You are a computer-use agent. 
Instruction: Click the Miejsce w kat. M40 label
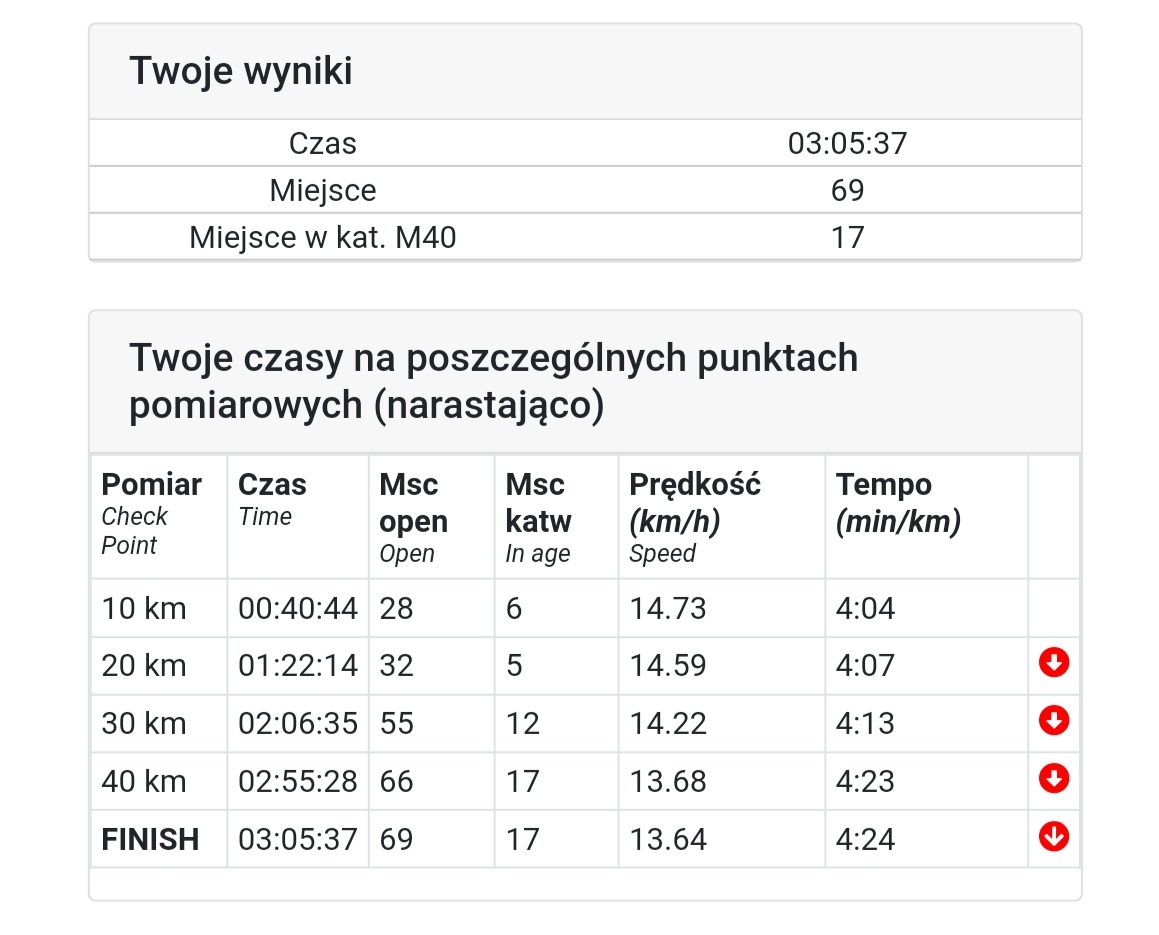pos(322,238)
